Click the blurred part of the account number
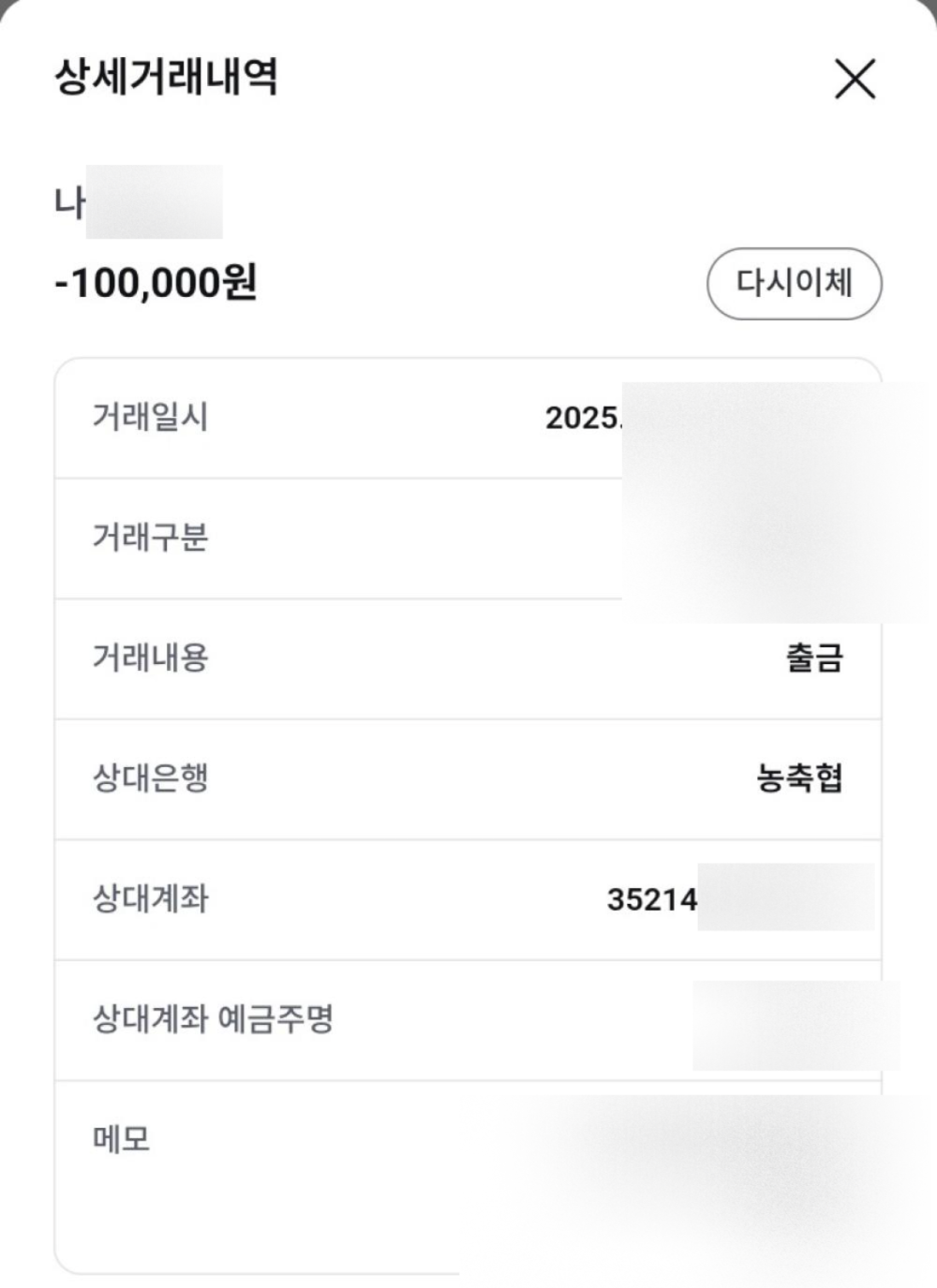 tap(785, 898)
